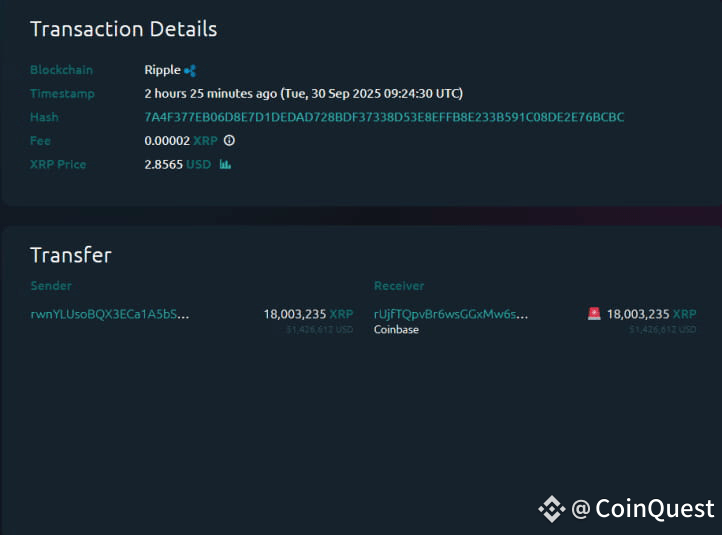
Task: Click the red alert siren icon
Action: coord(594,314)
